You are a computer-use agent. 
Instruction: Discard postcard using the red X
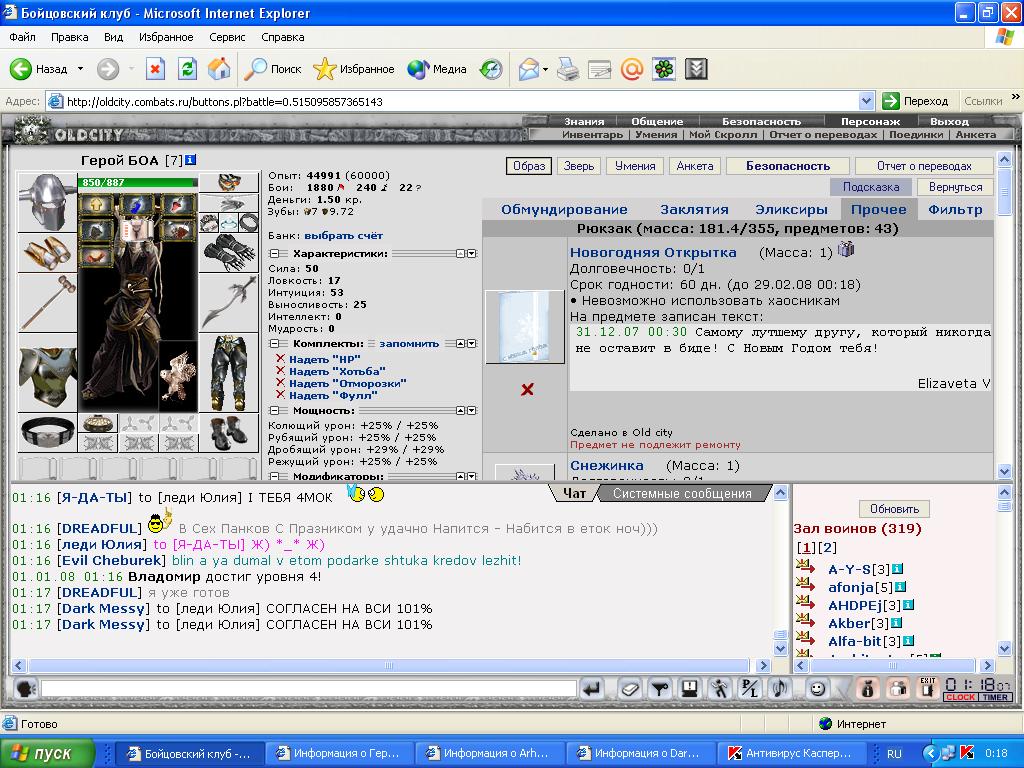[527, 390]
